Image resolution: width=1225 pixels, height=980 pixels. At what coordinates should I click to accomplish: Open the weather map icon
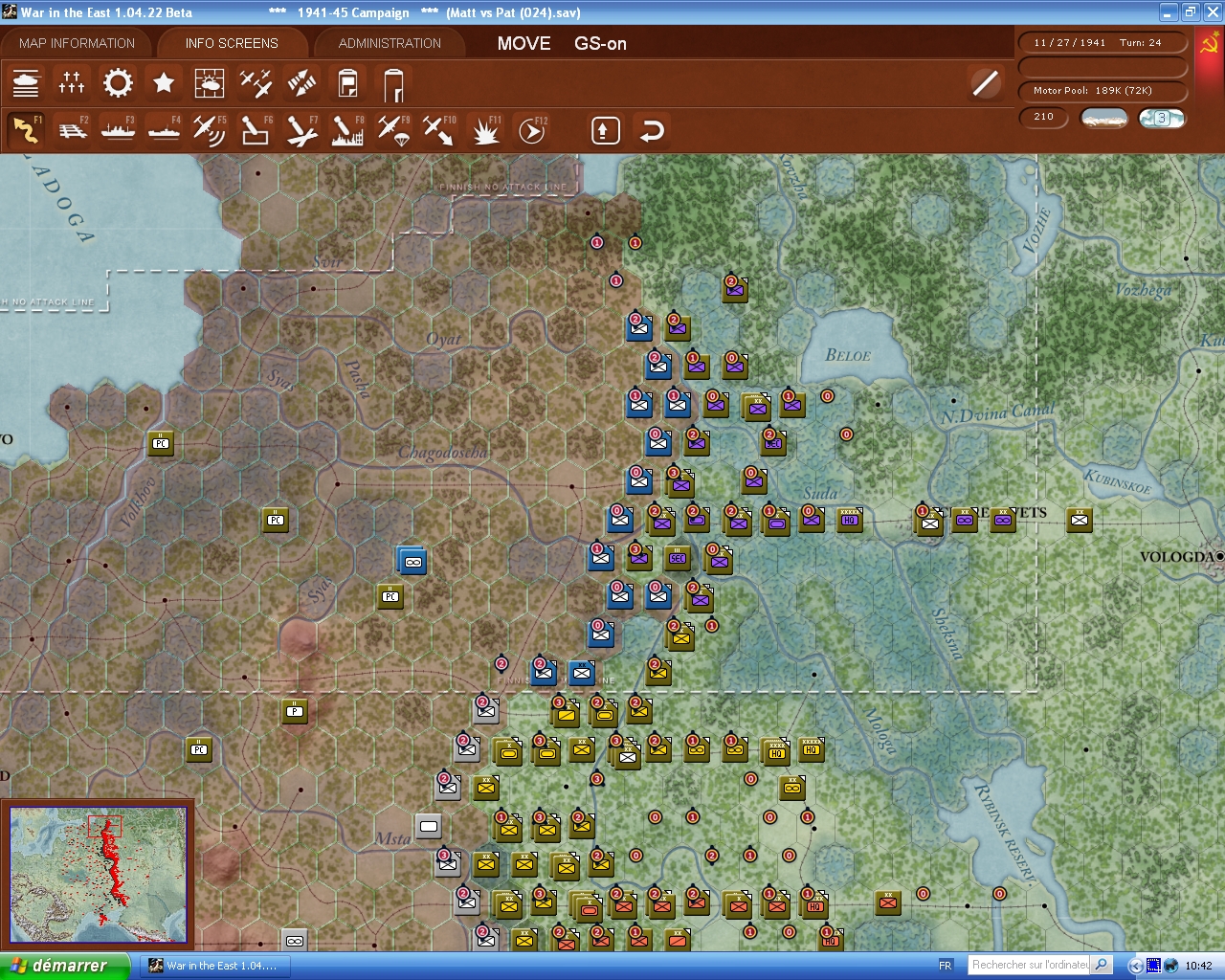coord(210,83)
